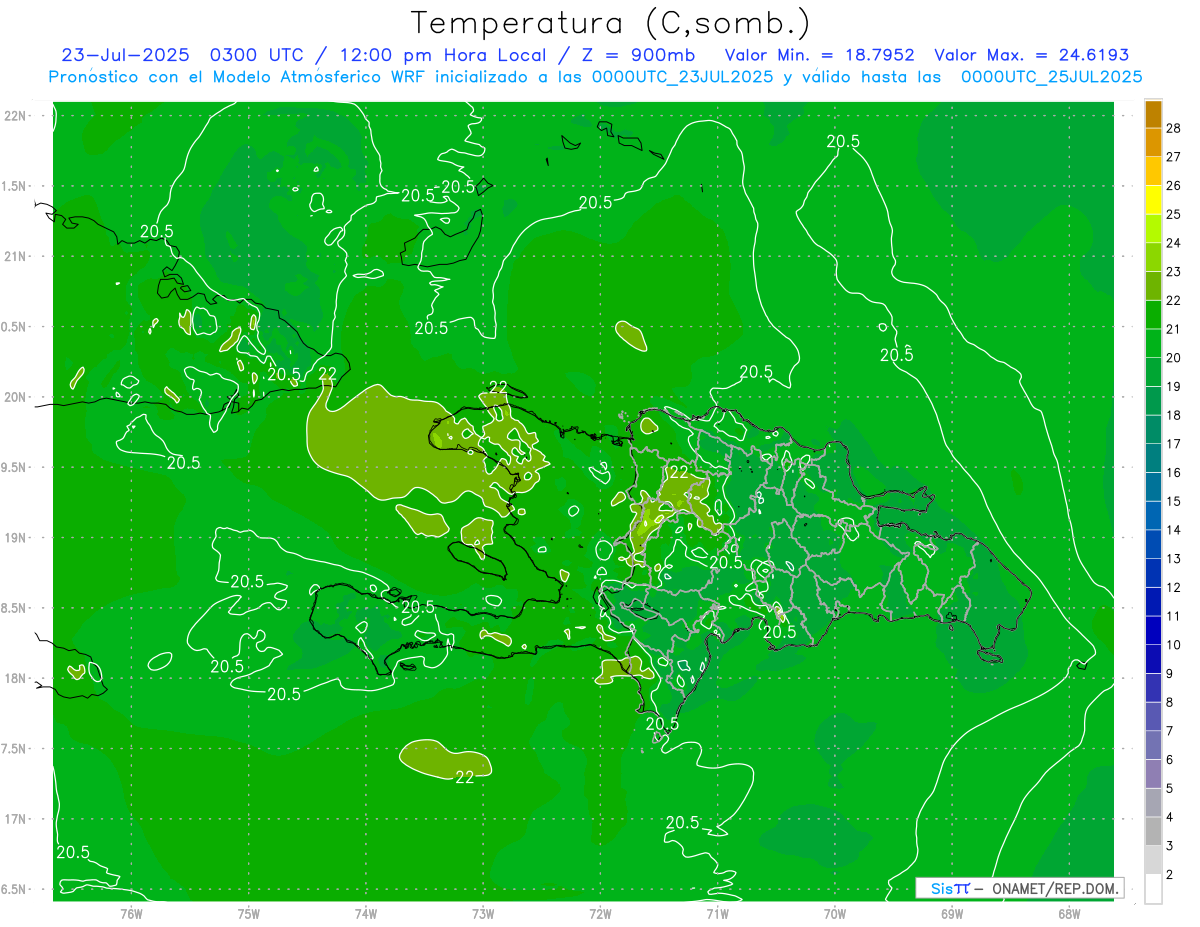Click the '19N' latitude axis label
Image resolution: width=1200 pixels, height=927 pixels.
pos(16,538)
